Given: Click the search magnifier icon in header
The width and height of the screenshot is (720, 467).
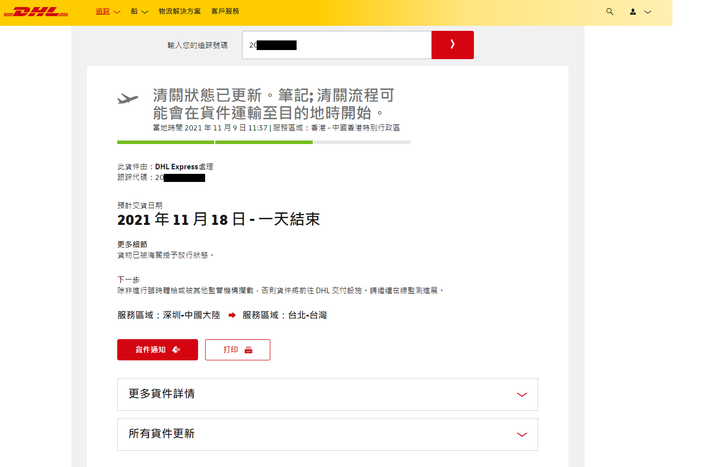Looking at the screenshot, I should tap(609, 11).
